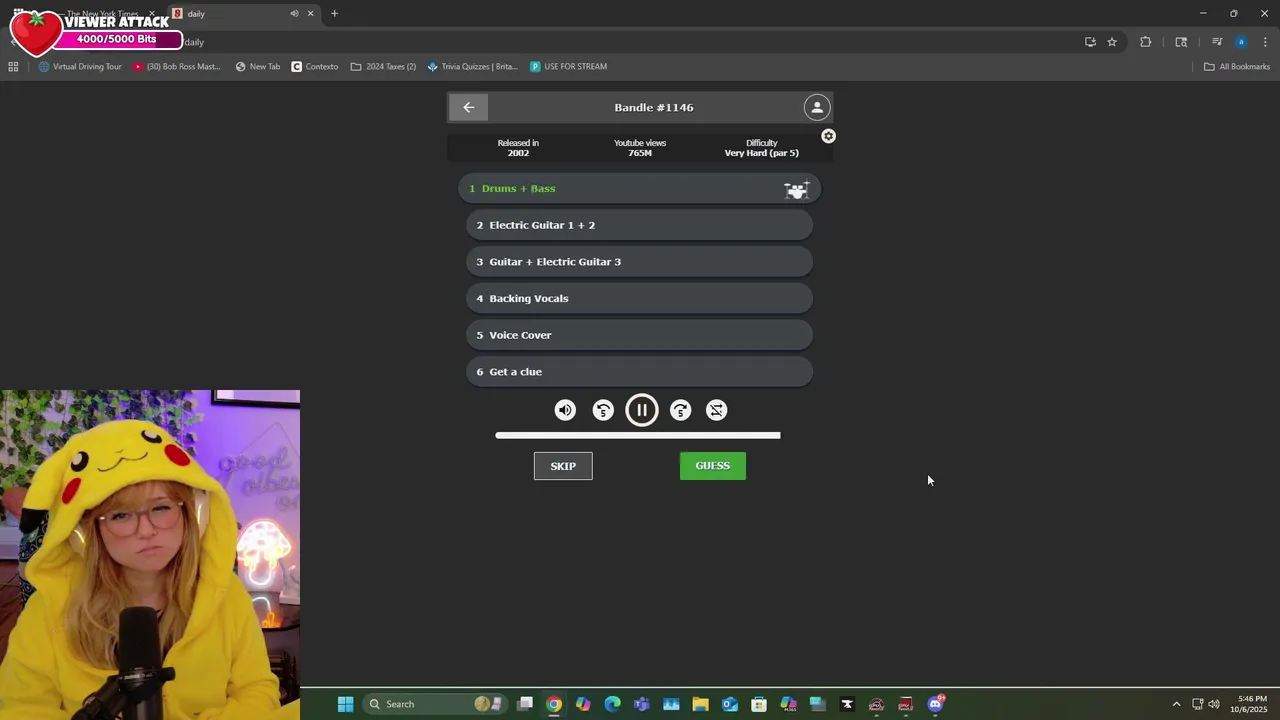Open the New Tab bookmark

pyautogui.click(x=258, y=67)
